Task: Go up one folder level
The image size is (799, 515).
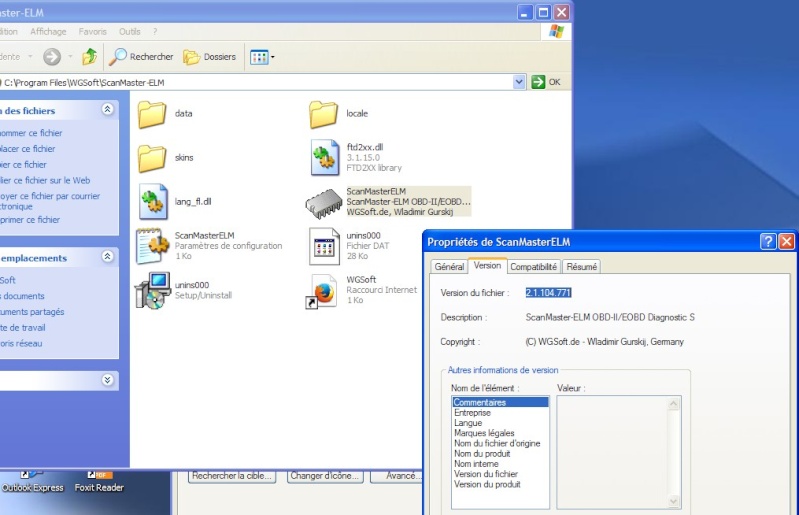Action: [90, 57]
